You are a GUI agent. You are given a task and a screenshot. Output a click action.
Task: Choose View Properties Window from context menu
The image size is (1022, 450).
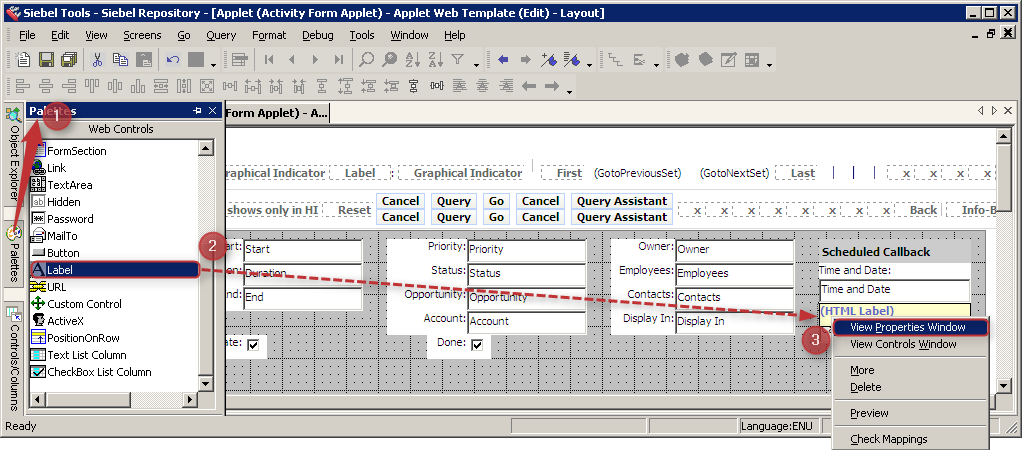point(910,327)
